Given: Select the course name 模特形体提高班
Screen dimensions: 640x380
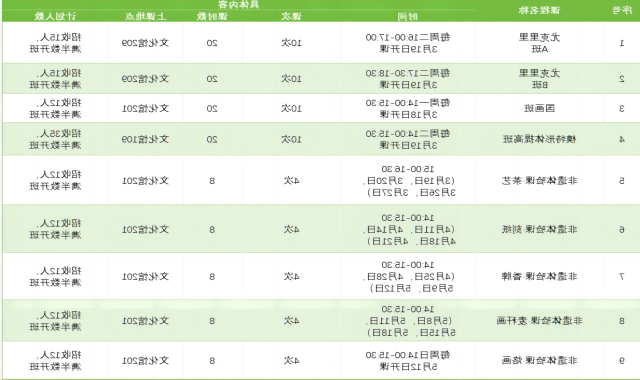Looking at the screenshot, I should [x=539, y=140].
